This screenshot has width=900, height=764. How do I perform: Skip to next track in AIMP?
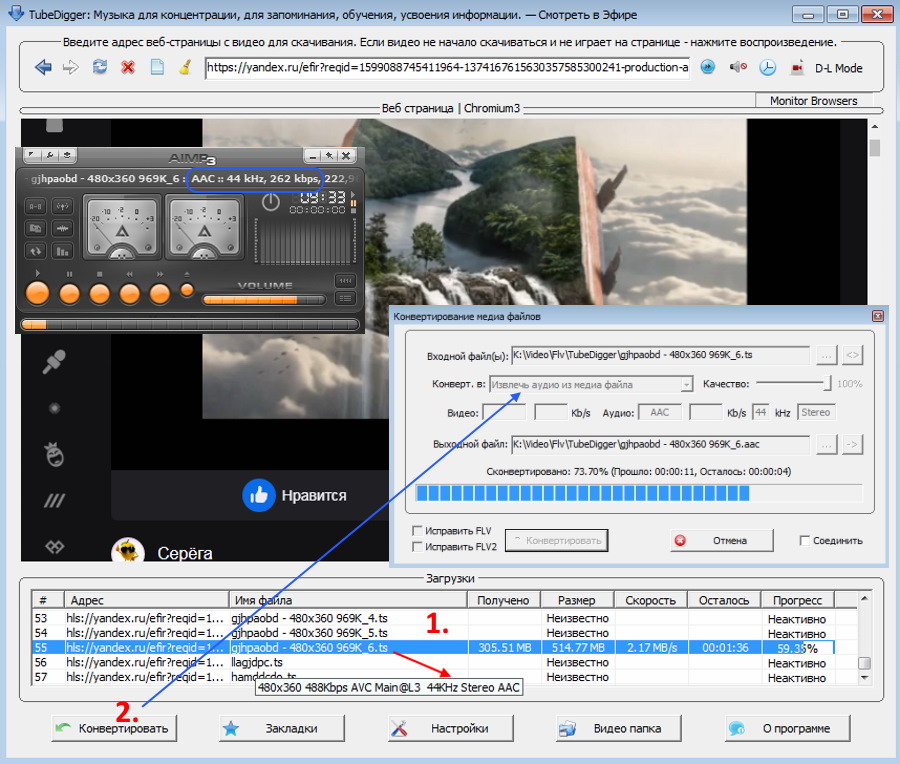(x=160, y=294)
